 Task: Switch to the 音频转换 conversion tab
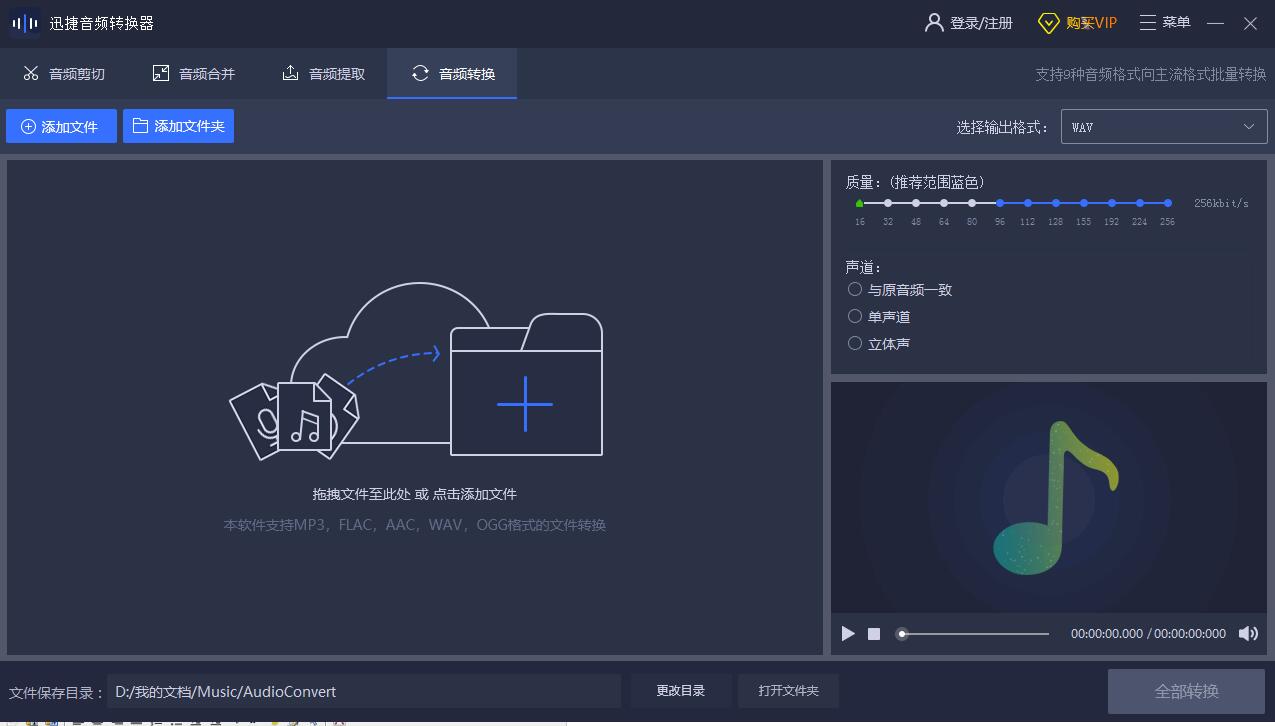(x=452, y=72)
